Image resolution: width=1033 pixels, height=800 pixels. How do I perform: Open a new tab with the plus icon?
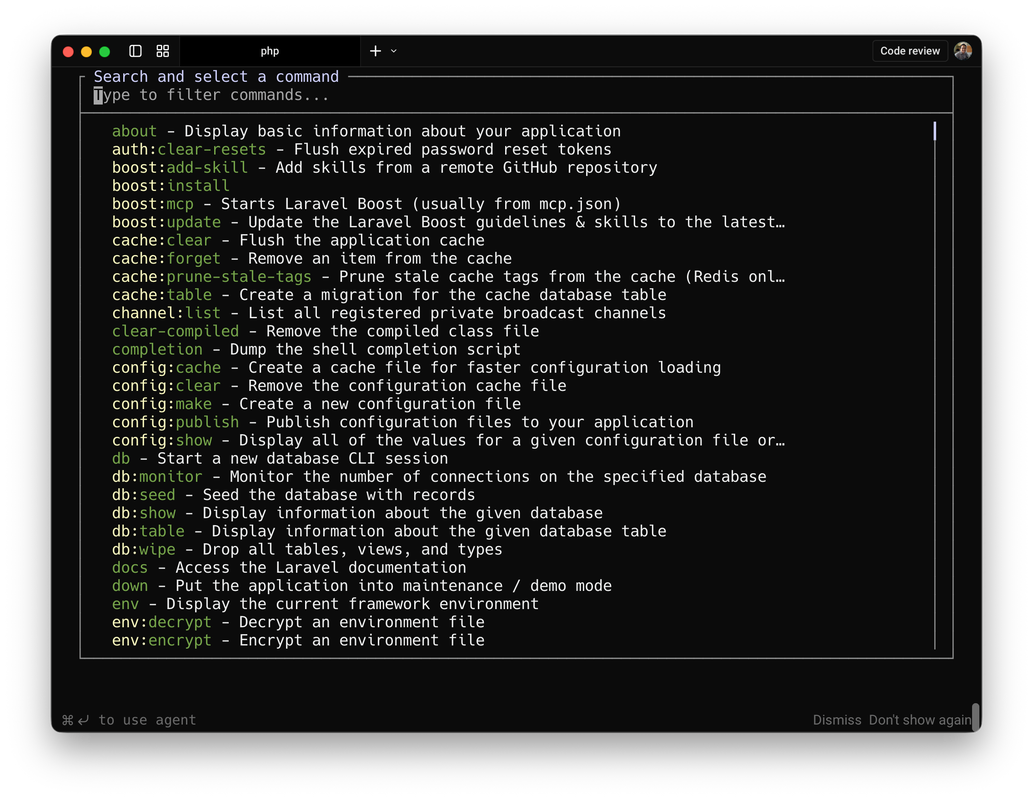tap(376, 50)
